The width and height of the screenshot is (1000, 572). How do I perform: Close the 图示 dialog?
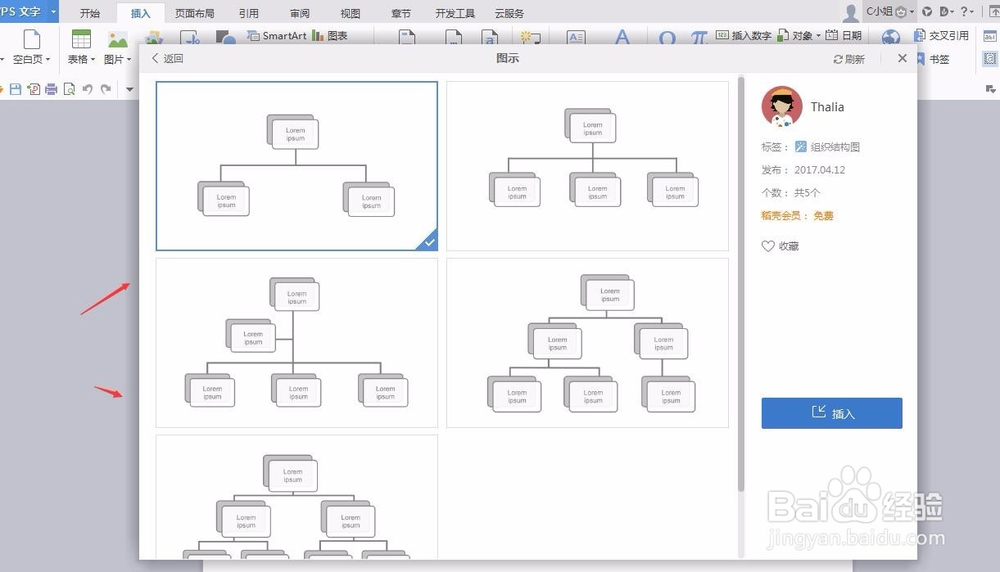click(x=902, y=59)
